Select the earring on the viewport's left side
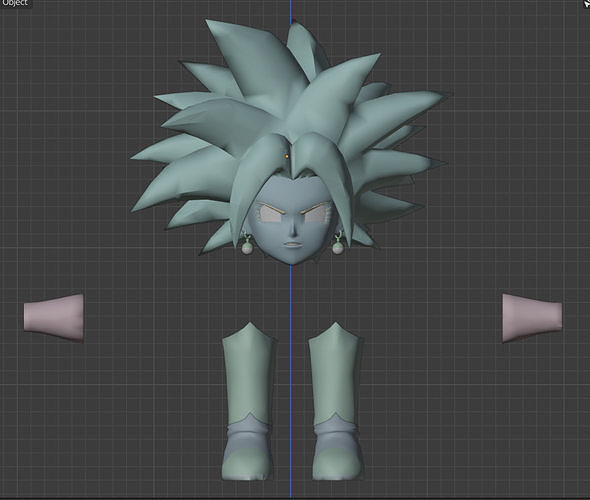The width and height of the screenshot is (590, 500). (x=247, y=244)
